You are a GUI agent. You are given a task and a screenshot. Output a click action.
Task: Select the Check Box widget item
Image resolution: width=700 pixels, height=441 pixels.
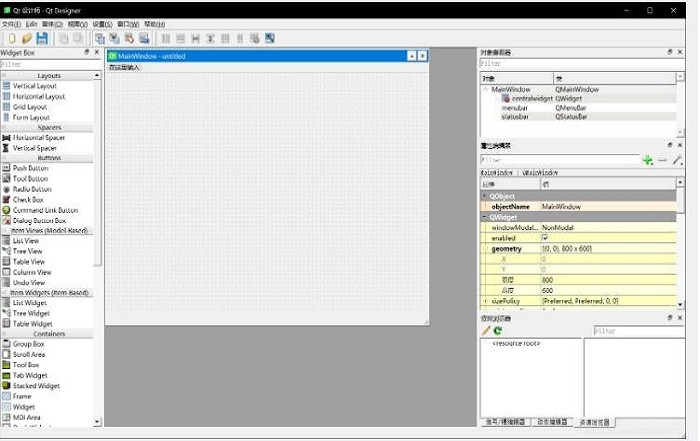27,199
